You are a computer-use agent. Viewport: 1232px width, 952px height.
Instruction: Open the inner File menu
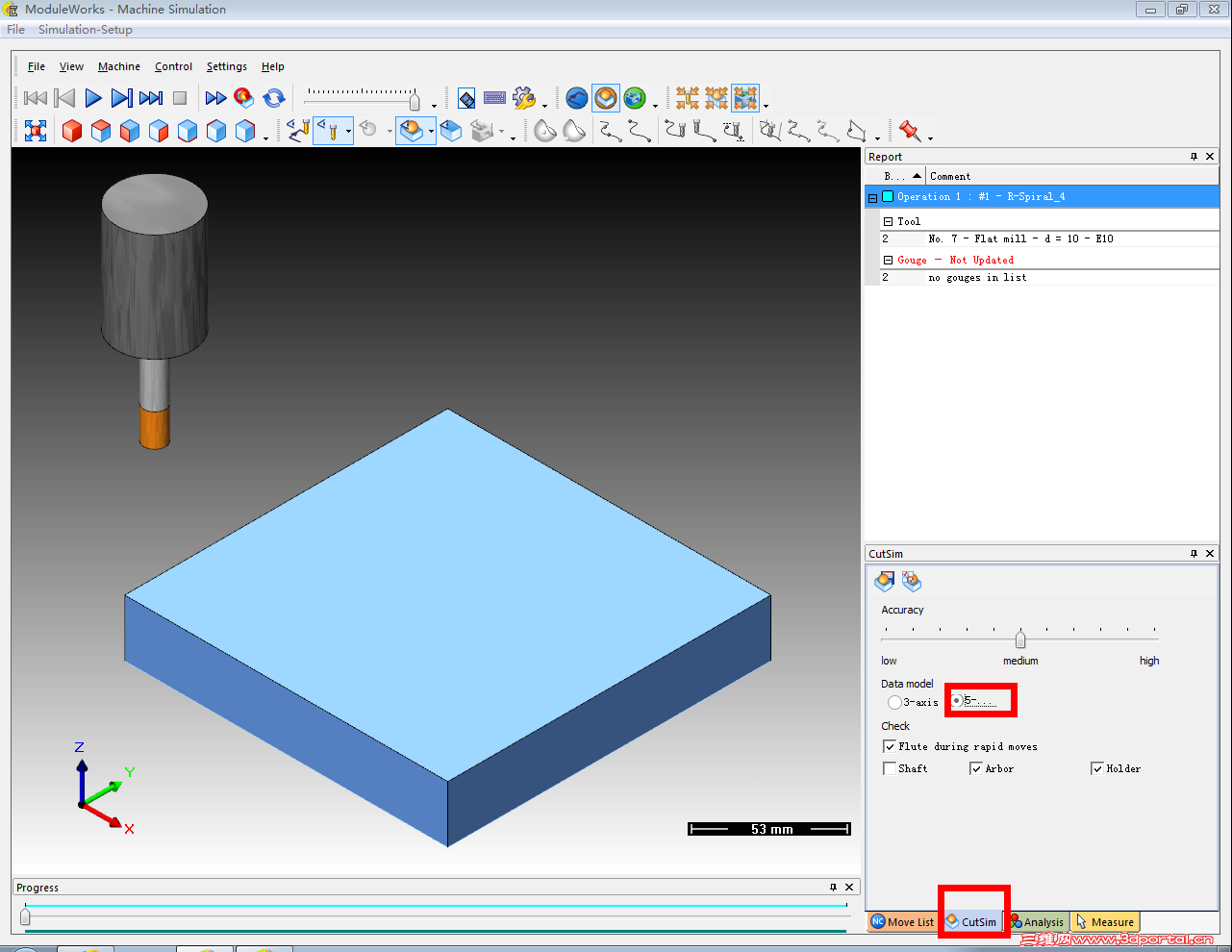[37, 66]
